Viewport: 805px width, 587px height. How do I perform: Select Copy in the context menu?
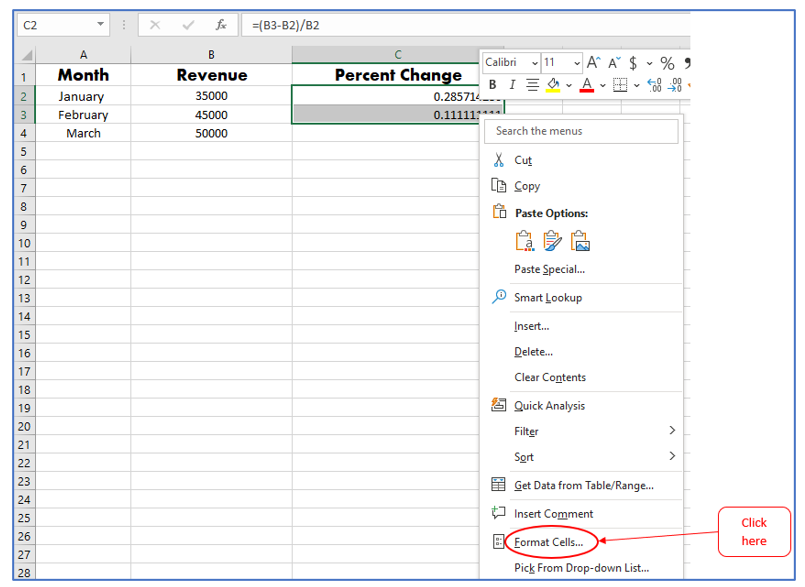527,186
